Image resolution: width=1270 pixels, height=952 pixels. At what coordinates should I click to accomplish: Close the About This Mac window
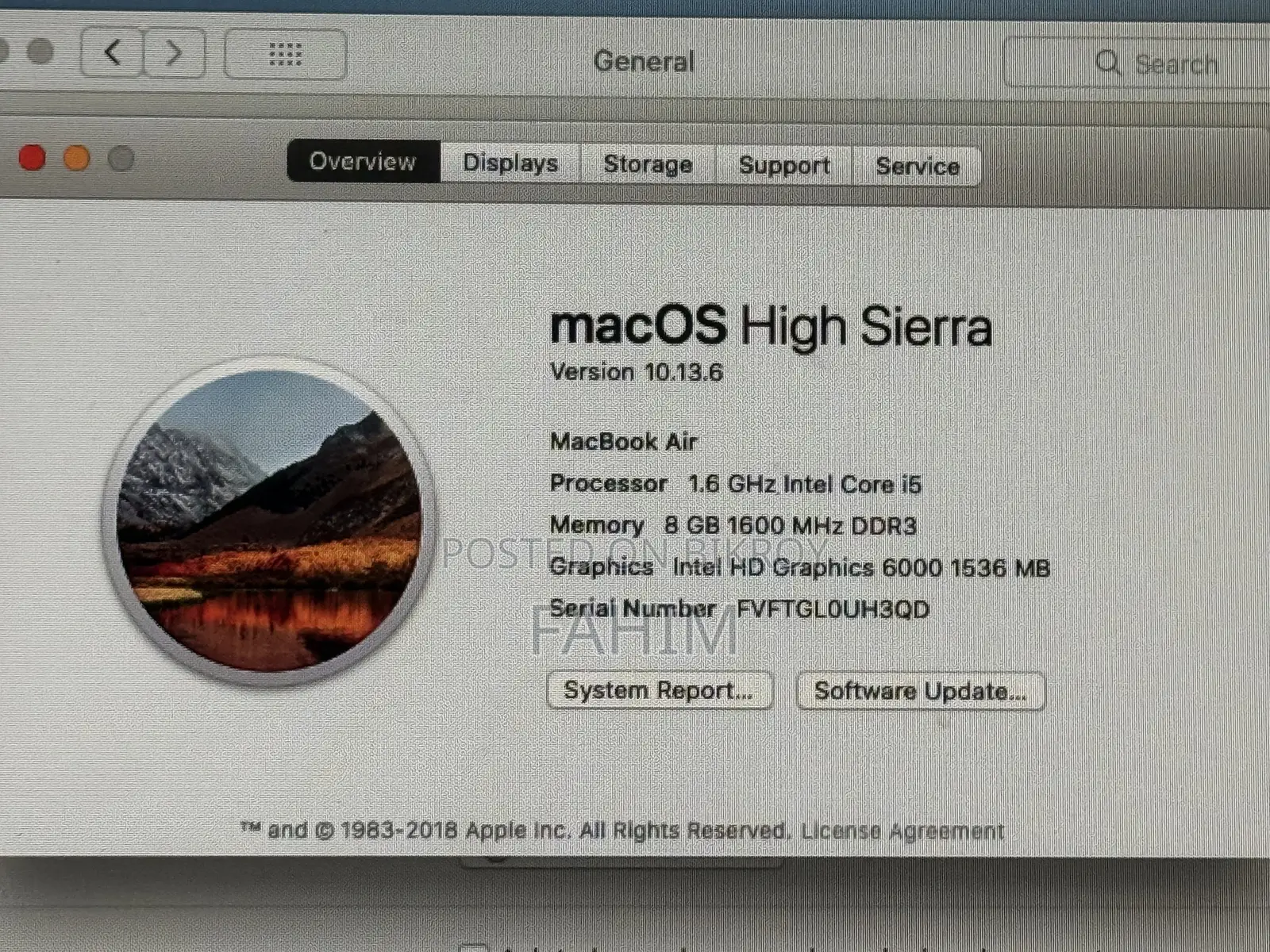[x=33, y=158]
